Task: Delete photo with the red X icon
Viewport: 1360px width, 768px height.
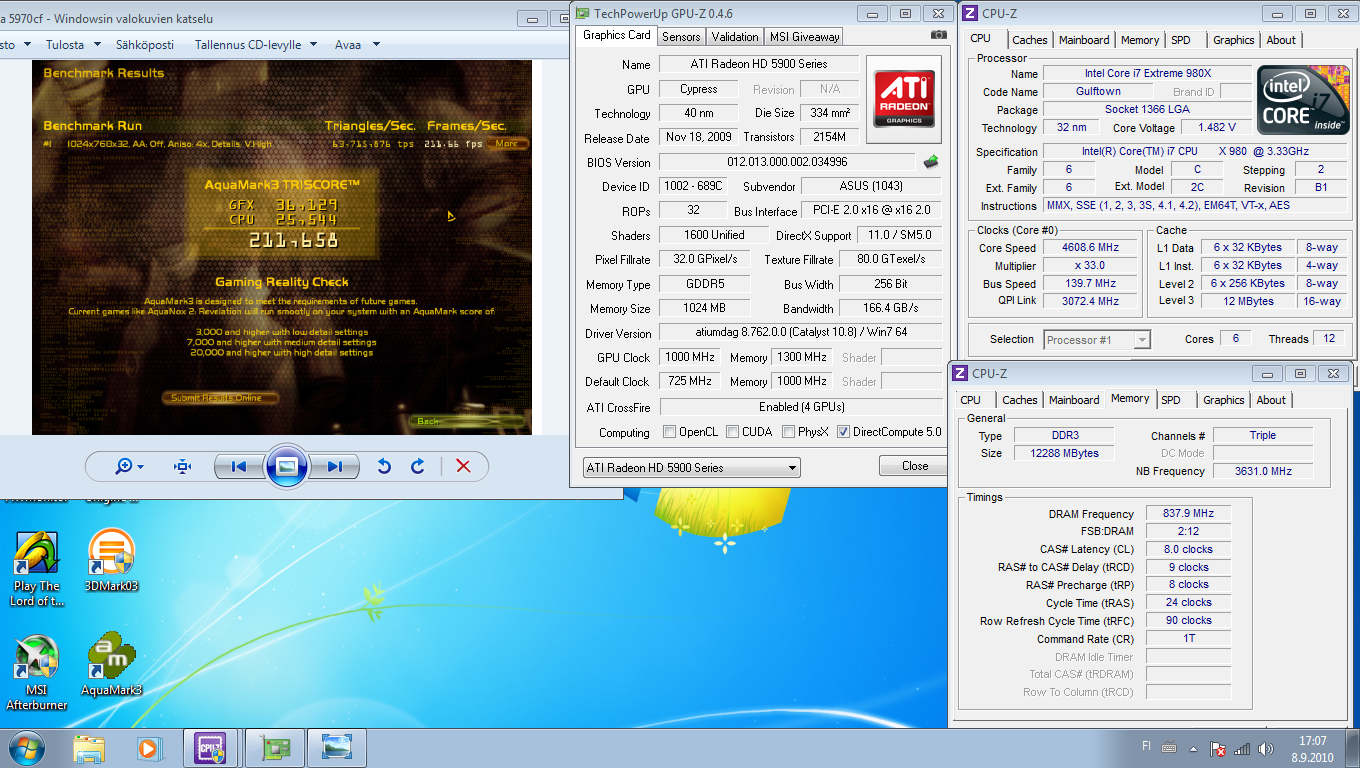Action: [463, 466]
